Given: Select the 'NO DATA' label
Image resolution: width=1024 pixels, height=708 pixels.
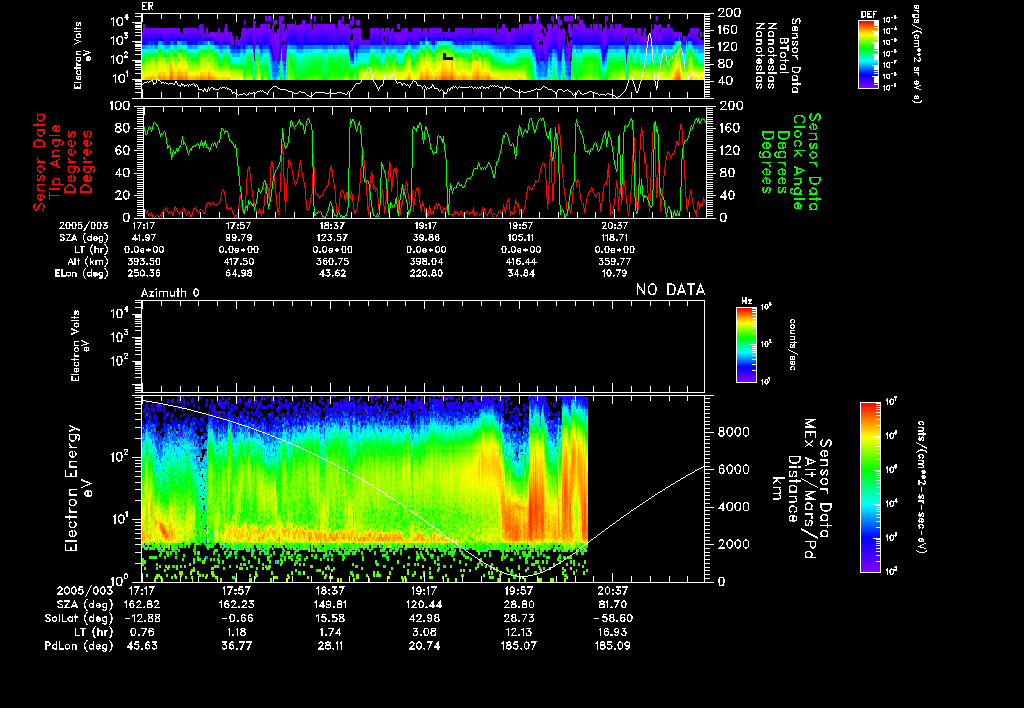Looking at the screenshot, I should point(670,289).
